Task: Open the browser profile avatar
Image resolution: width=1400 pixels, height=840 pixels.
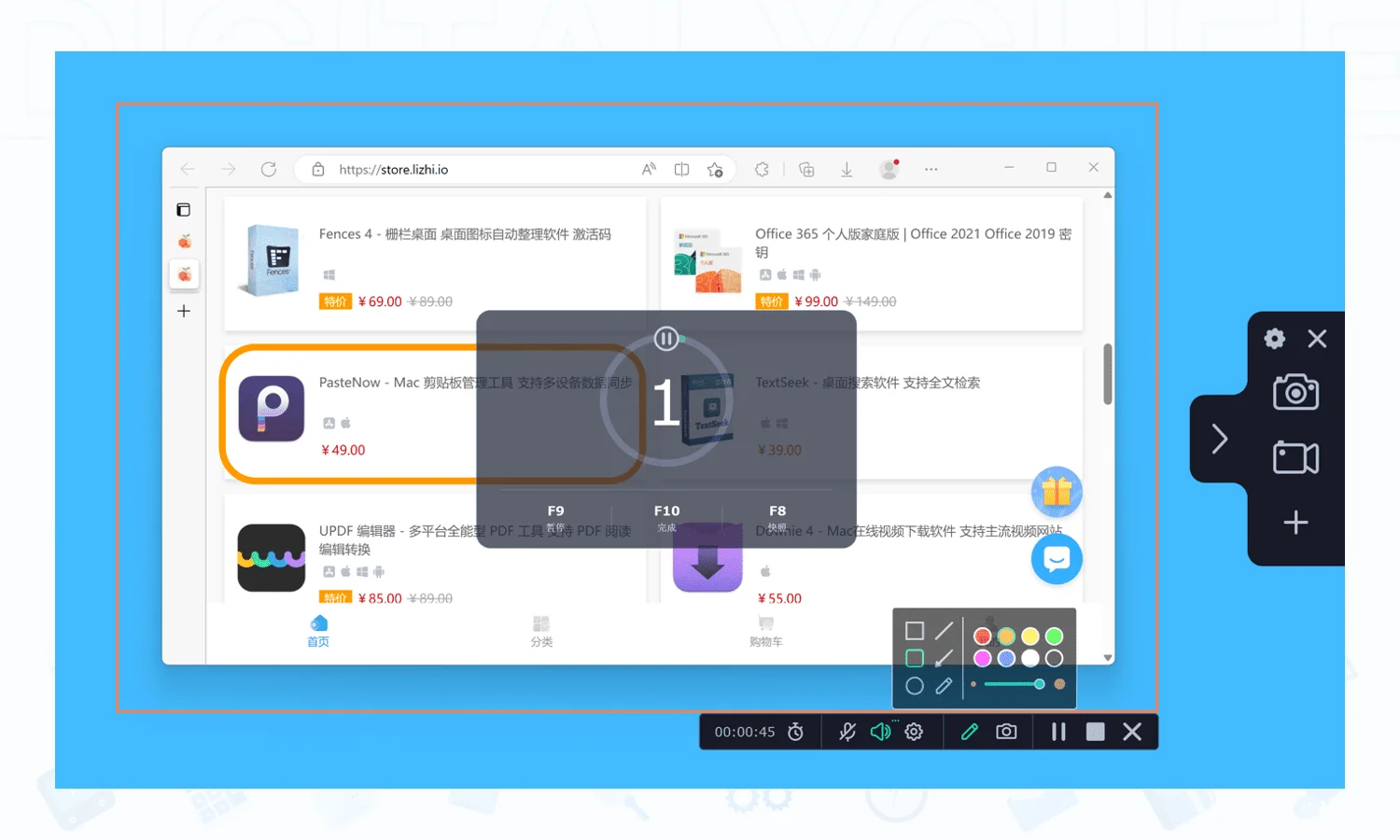Action: (x=889, y=169)
